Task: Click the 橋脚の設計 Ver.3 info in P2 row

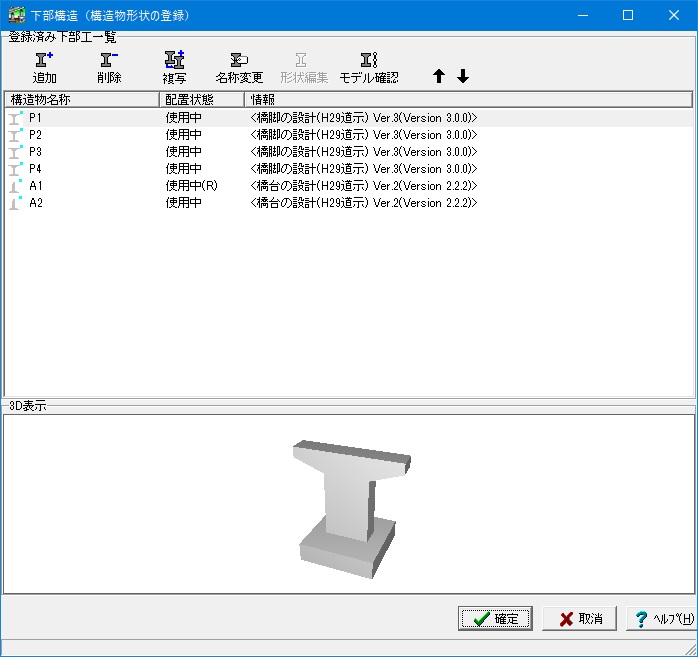Action: click(x=363, y=135)
